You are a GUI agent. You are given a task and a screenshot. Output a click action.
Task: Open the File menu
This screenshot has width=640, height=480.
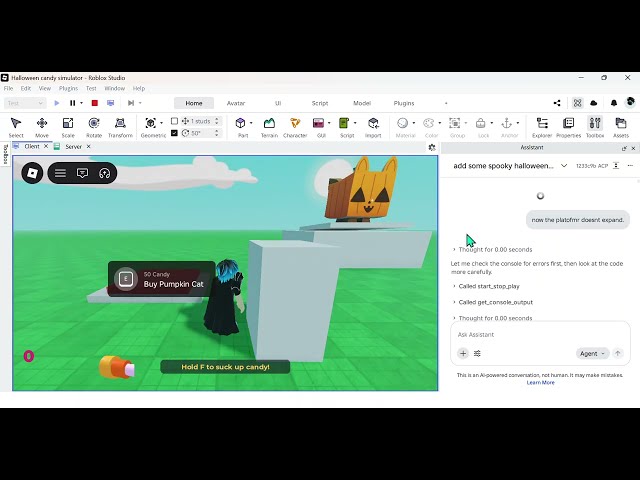(8, 88)
